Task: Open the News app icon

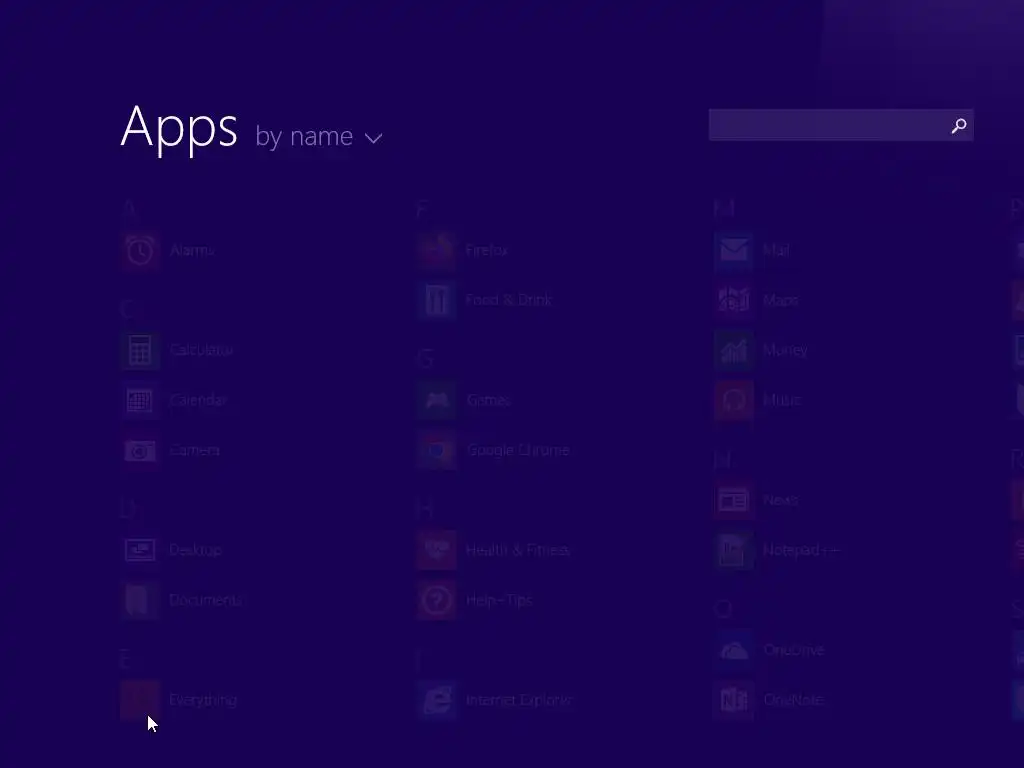Action: (x=733, y=501)
